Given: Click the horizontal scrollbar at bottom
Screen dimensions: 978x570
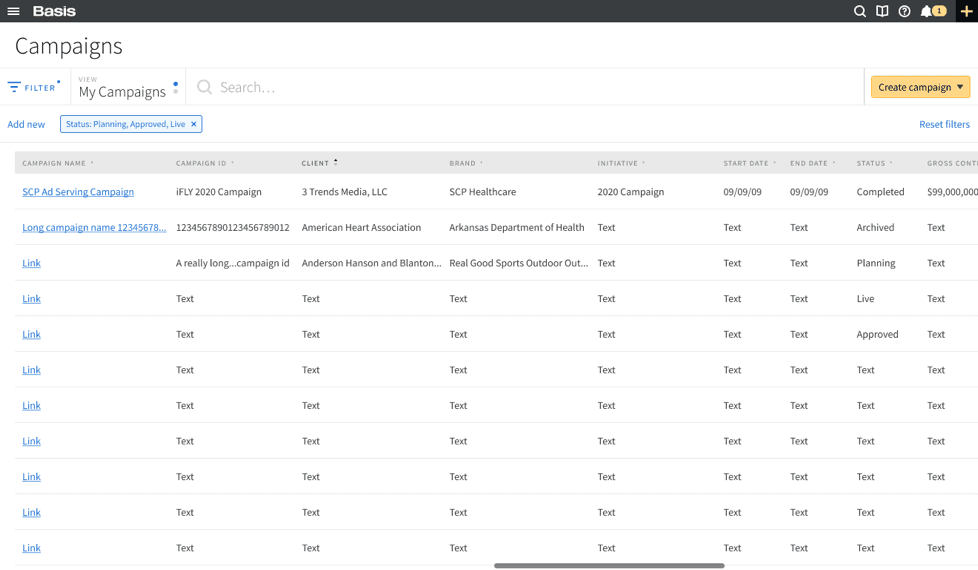Looking at the screenshot, I should click(609, 566).
